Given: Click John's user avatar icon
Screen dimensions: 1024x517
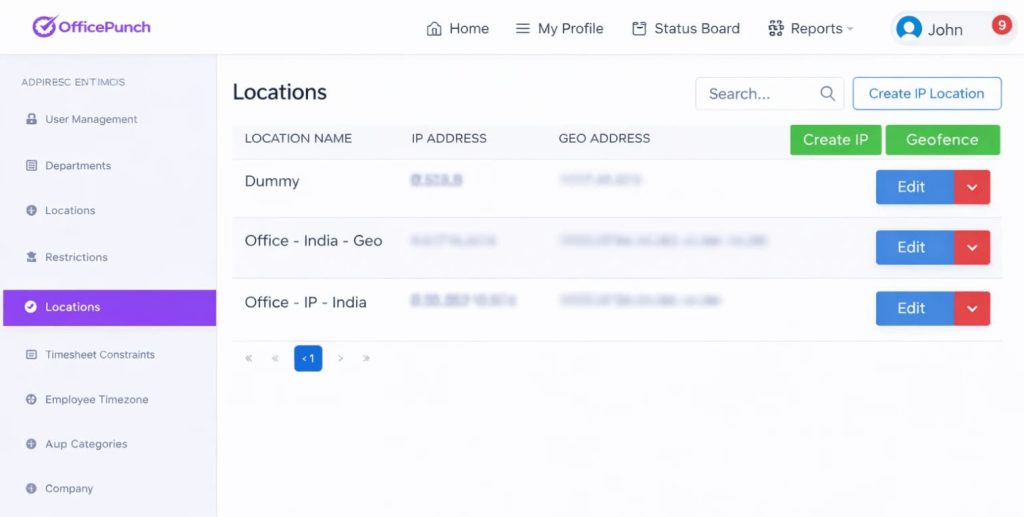Looking at the screenshot, I should (909, 29).
